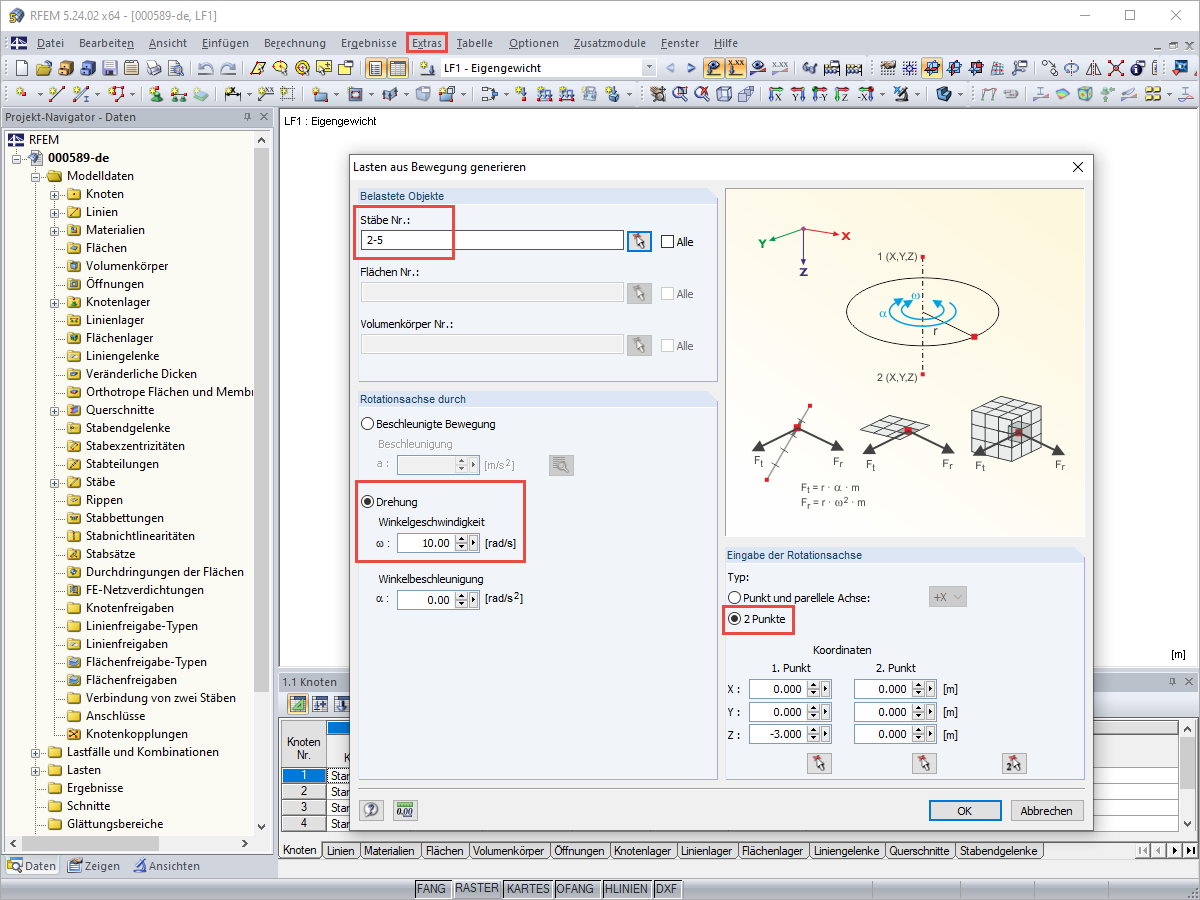Pick both points graphically with rightmost picker icon
The width and height of the screenshot is (1200, 900).
pyautogui.click(x=1014, y=764)
